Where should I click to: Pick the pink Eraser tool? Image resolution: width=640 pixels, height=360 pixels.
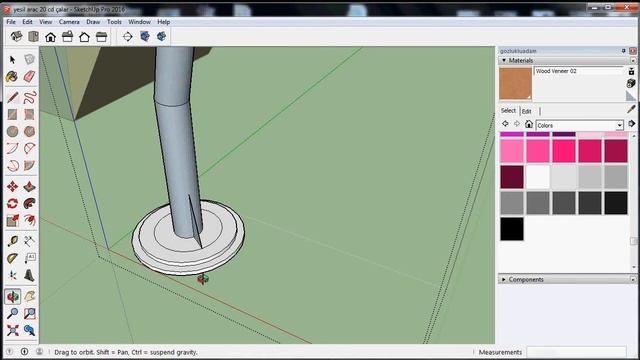point(29,76)
